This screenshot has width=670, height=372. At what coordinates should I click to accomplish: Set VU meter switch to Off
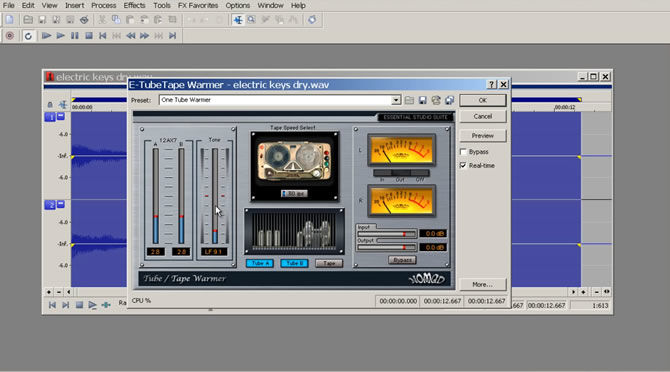point(420,173)
